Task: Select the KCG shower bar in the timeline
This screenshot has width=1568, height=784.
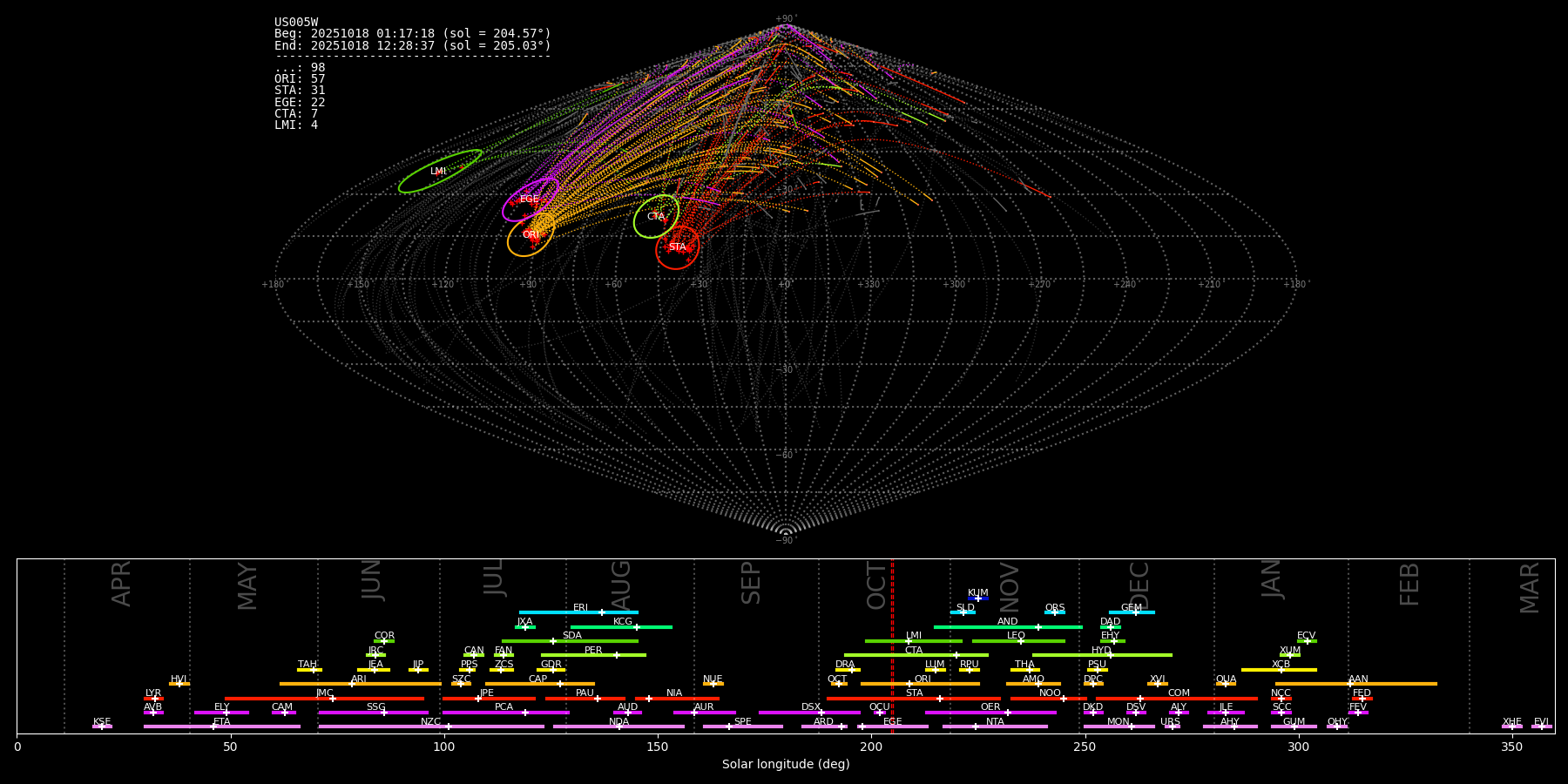Action: [621, 627]
